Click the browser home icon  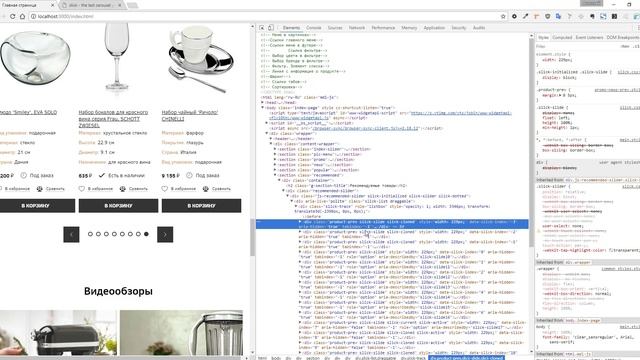click(x=22, y=16)
